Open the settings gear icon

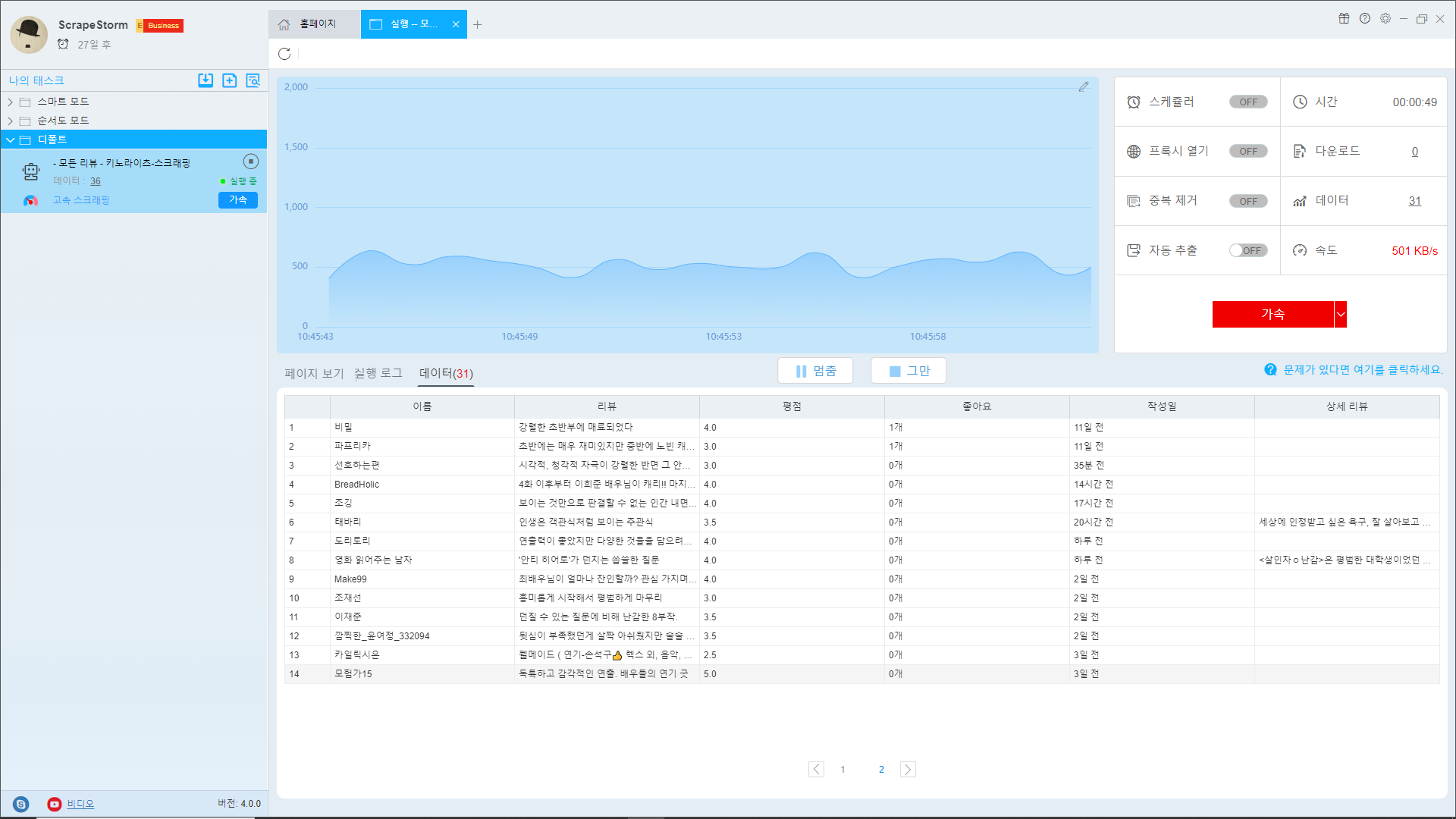pos(1385,19)
